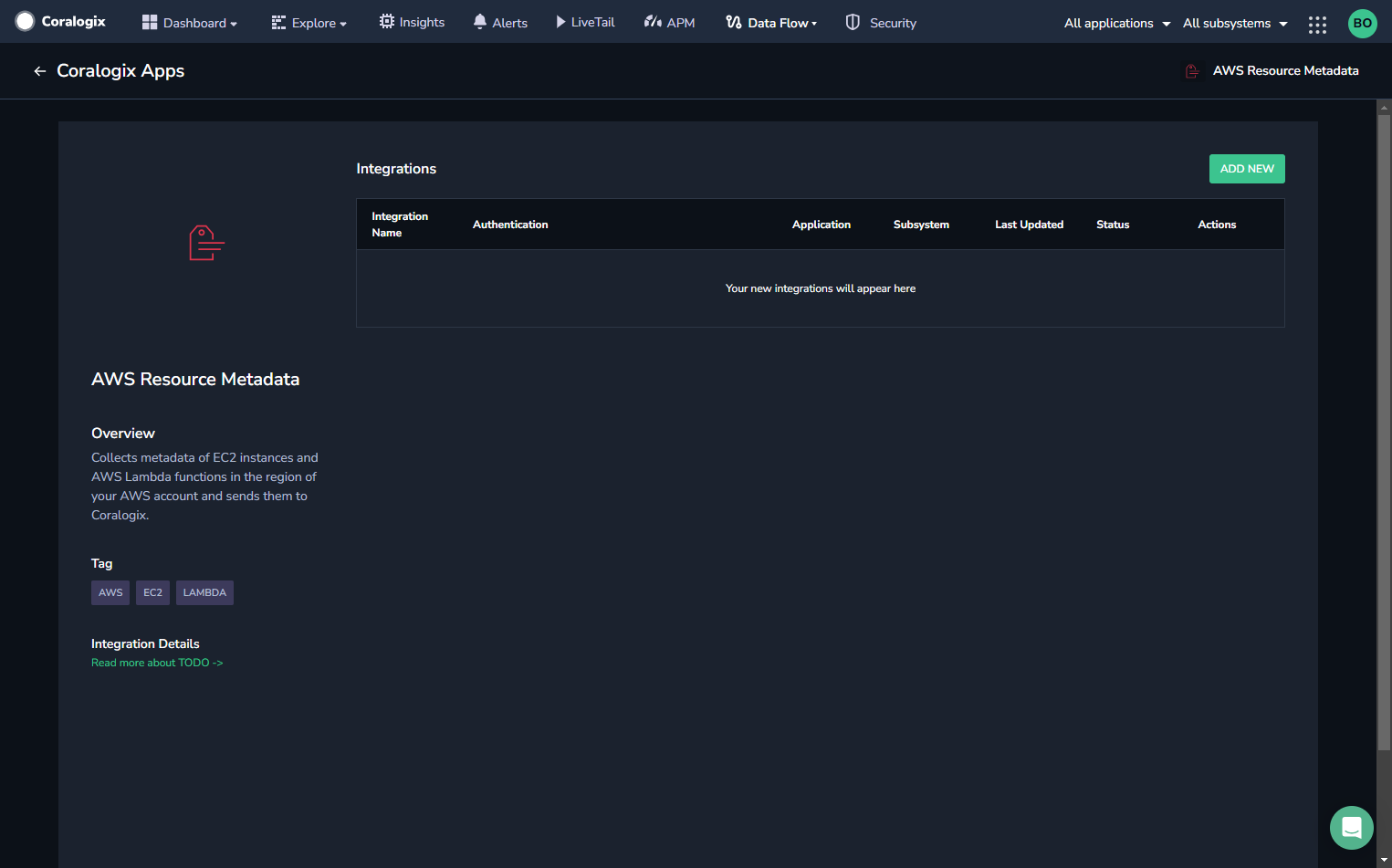The image size is (1392, 868).
Task: Click the scrollbar down arrow
Action: tap(1384, 860)
